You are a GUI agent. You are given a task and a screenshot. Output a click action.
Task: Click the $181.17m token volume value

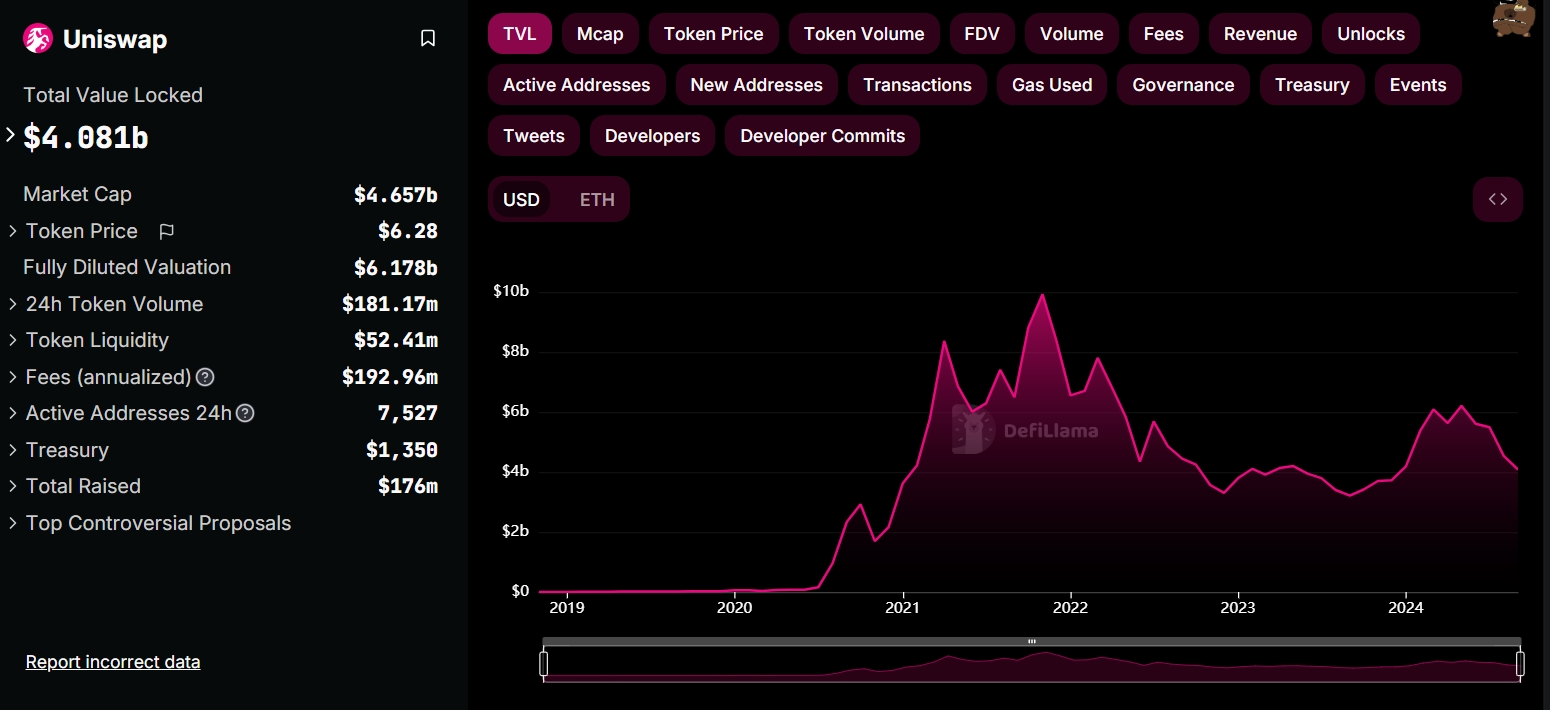[x=390, y=304]
